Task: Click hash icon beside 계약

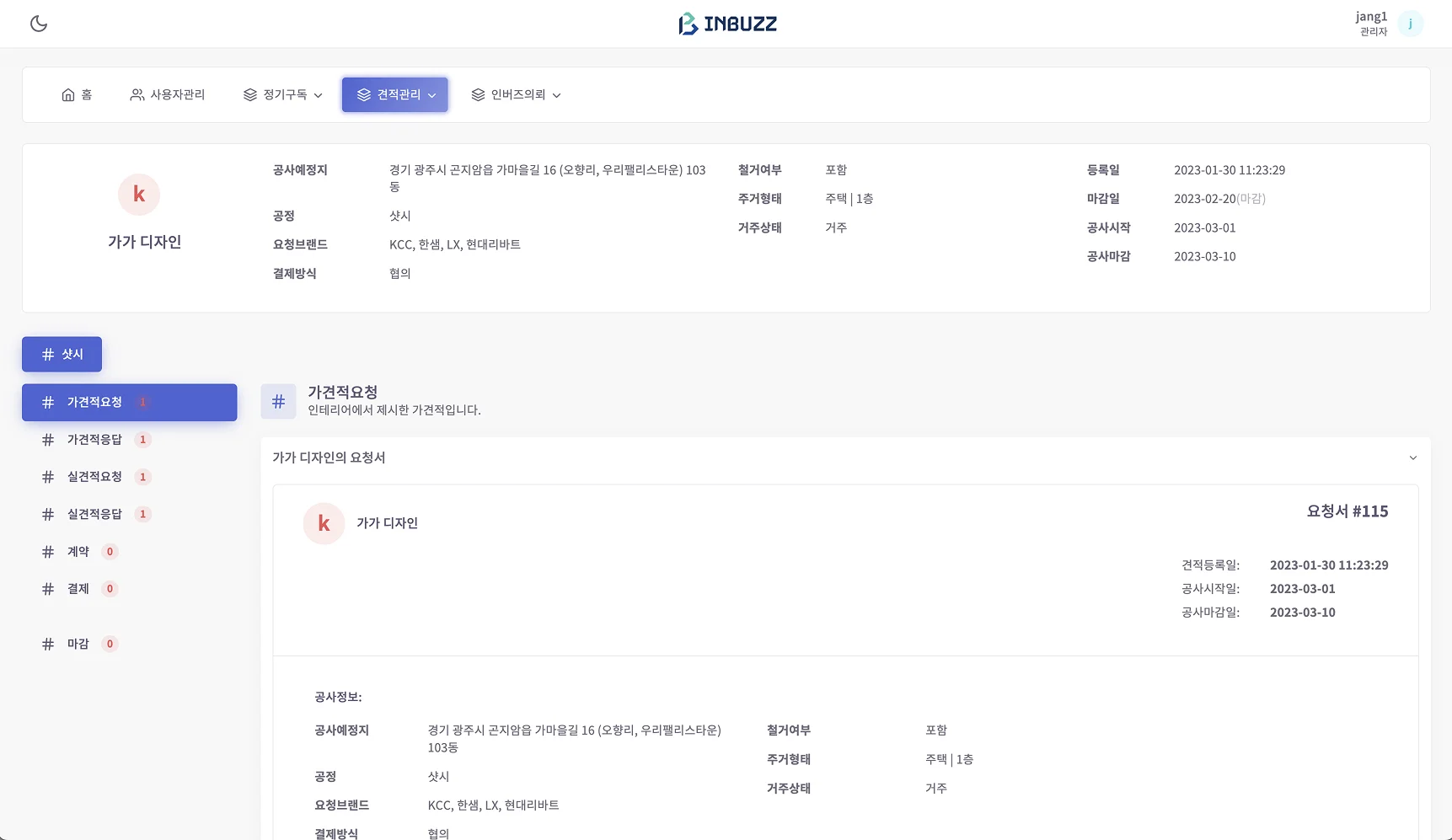Action: pyautogui.click(x=48, y=552)
